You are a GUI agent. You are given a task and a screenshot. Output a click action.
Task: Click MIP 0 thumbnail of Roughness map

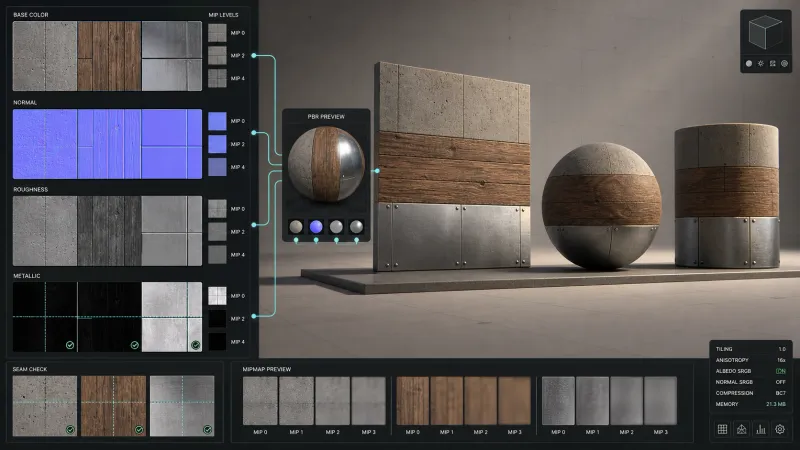[217, 209]
